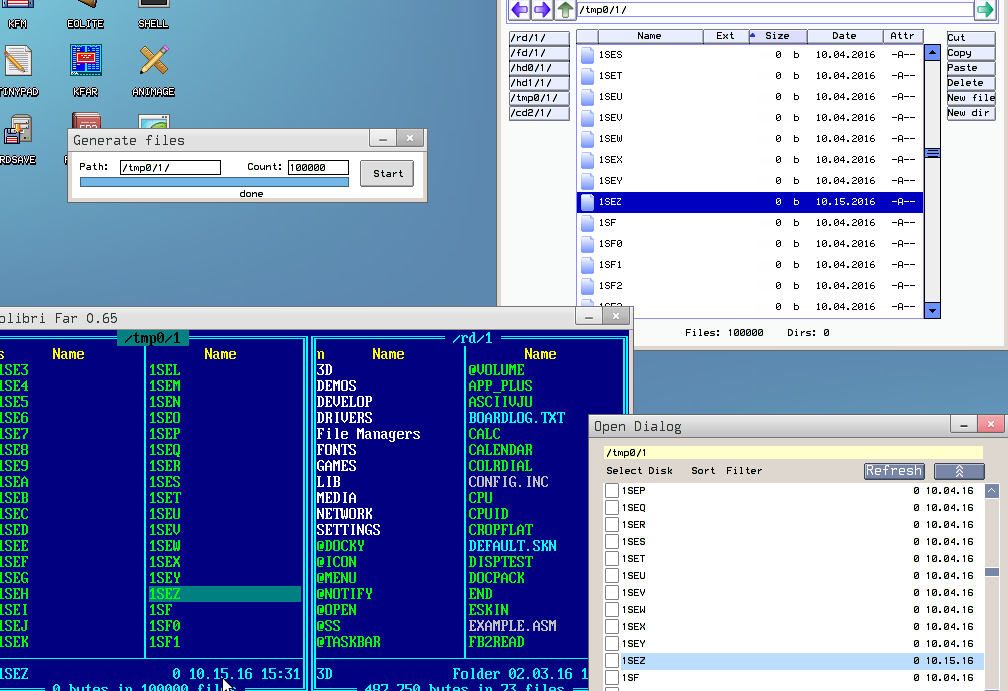Image resolution: width=1008 pixels, height=691 pixels.
Task: Click the file icon next to 1SEX
Action: (588, 160)
